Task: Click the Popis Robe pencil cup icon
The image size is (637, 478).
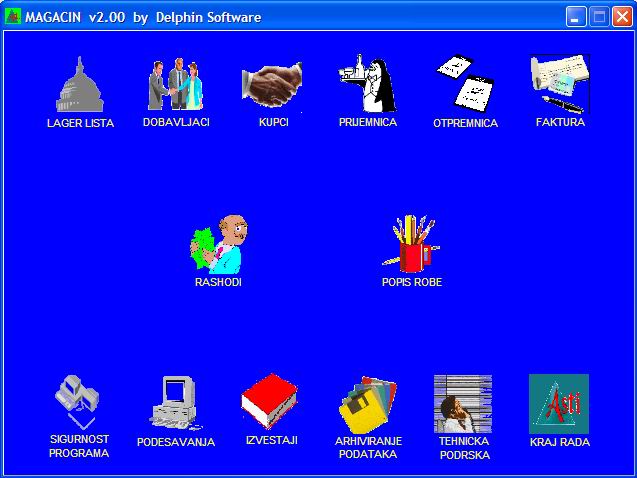Action: (x=411, y=244)
